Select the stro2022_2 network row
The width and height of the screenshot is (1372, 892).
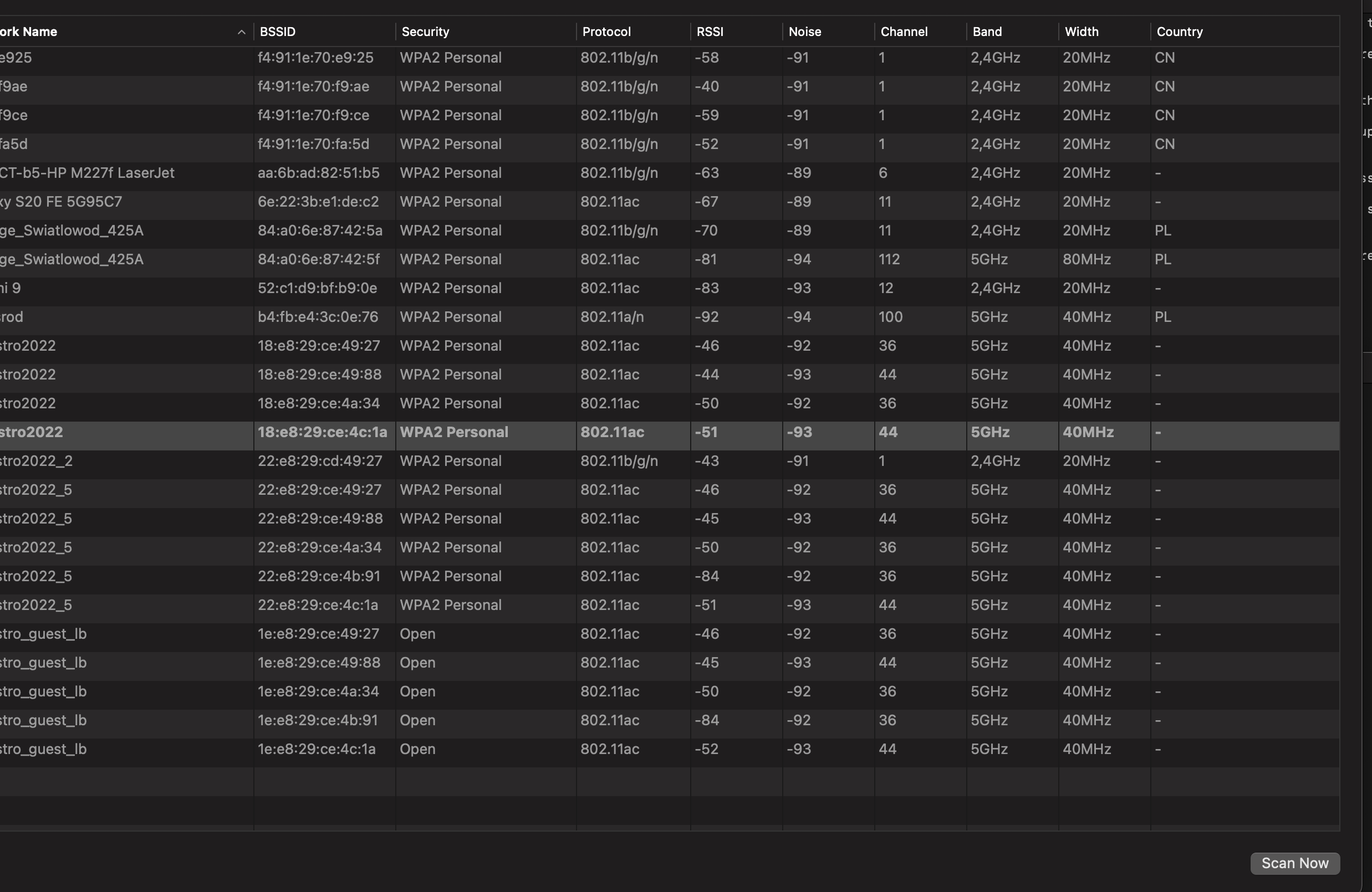(37, 461)
